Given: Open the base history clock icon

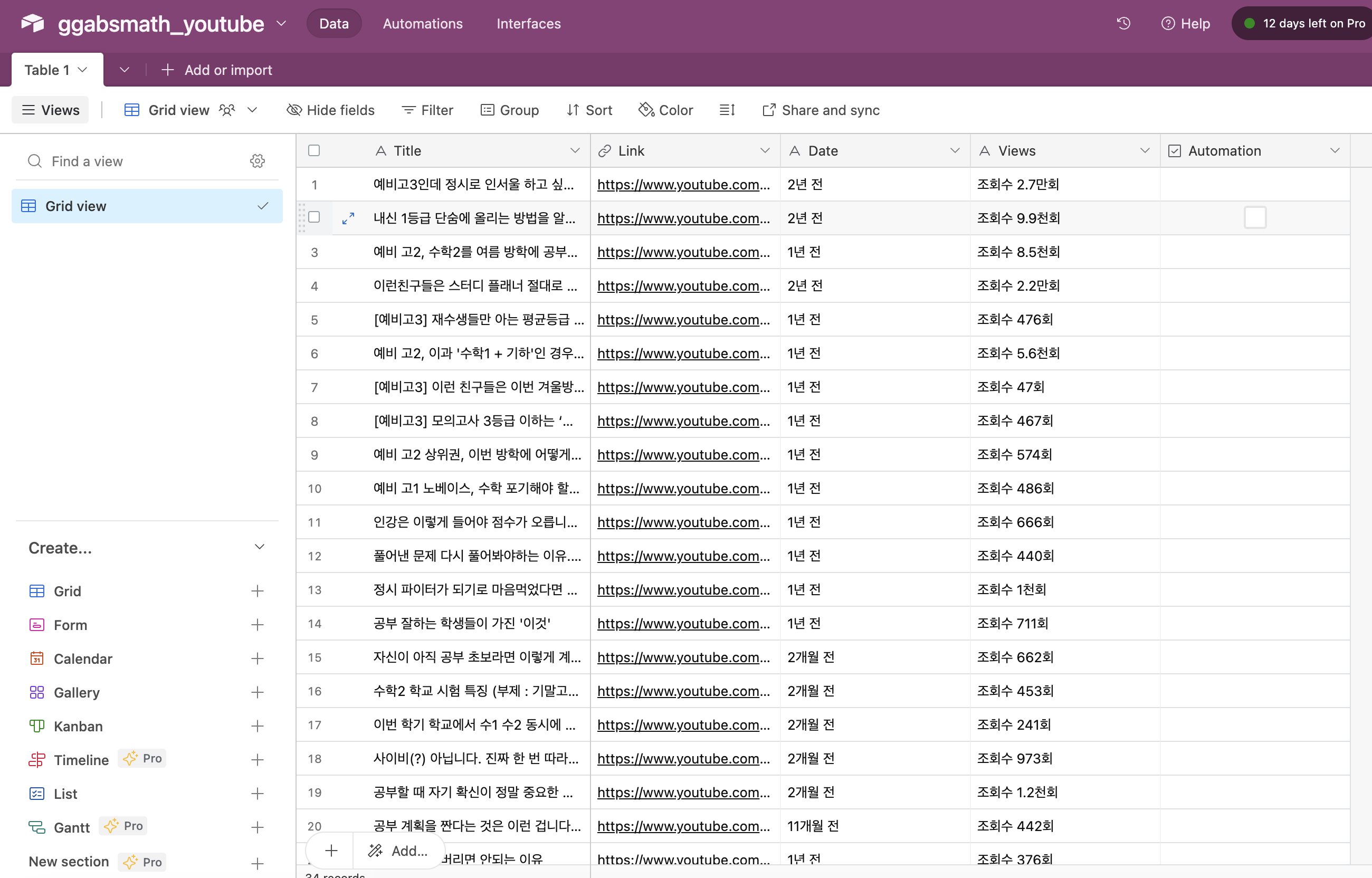Looking at the screenshot, I should tap(1123, 23).
